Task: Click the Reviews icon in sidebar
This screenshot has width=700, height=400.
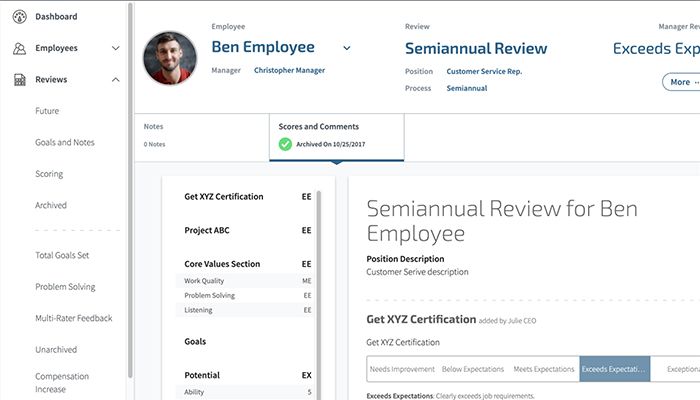Action: click(x=19, y=80)
